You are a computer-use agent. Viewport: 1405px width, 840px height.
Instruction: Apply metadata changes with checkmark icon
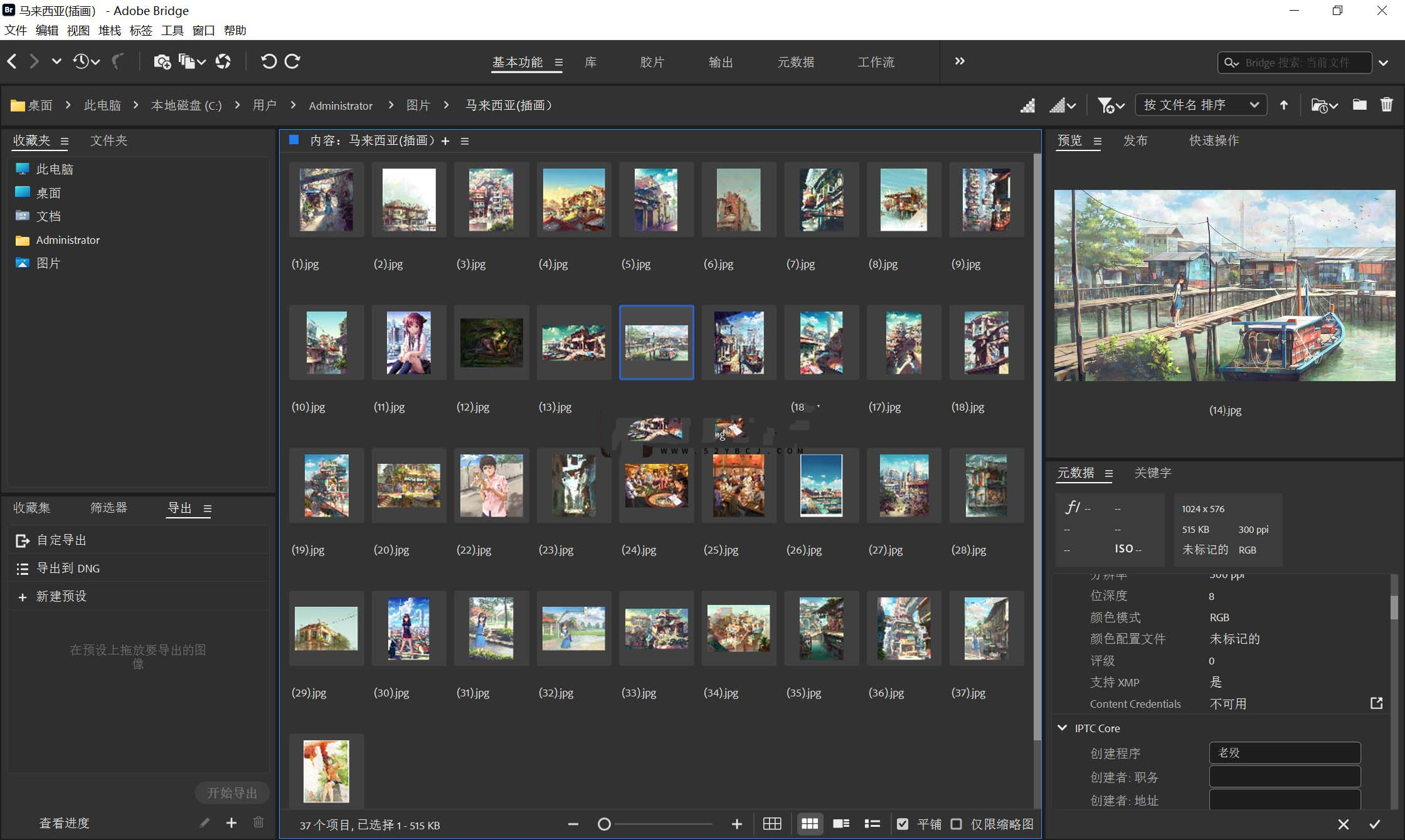click(1374, 824)
